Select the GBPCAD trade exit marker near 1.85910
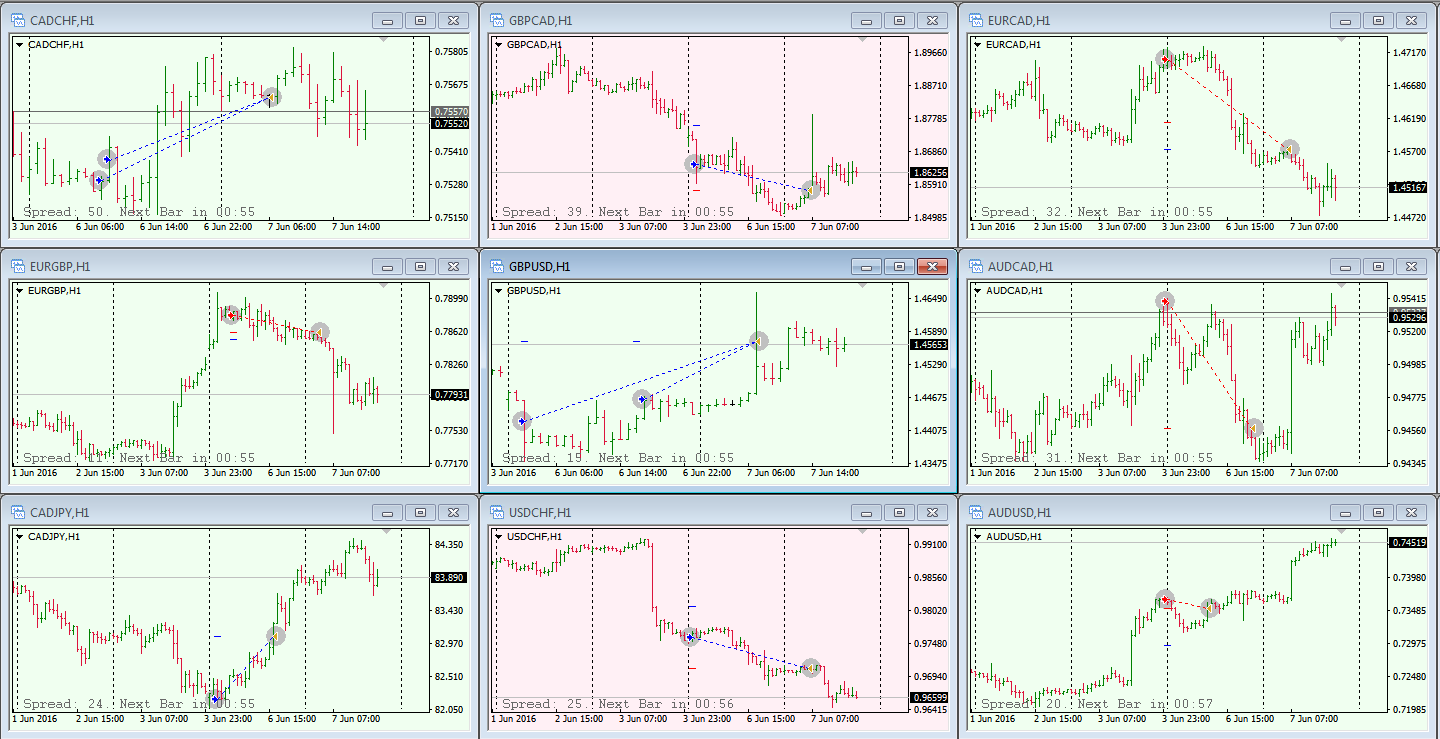The image size is (1440, 739). [811, 190]
